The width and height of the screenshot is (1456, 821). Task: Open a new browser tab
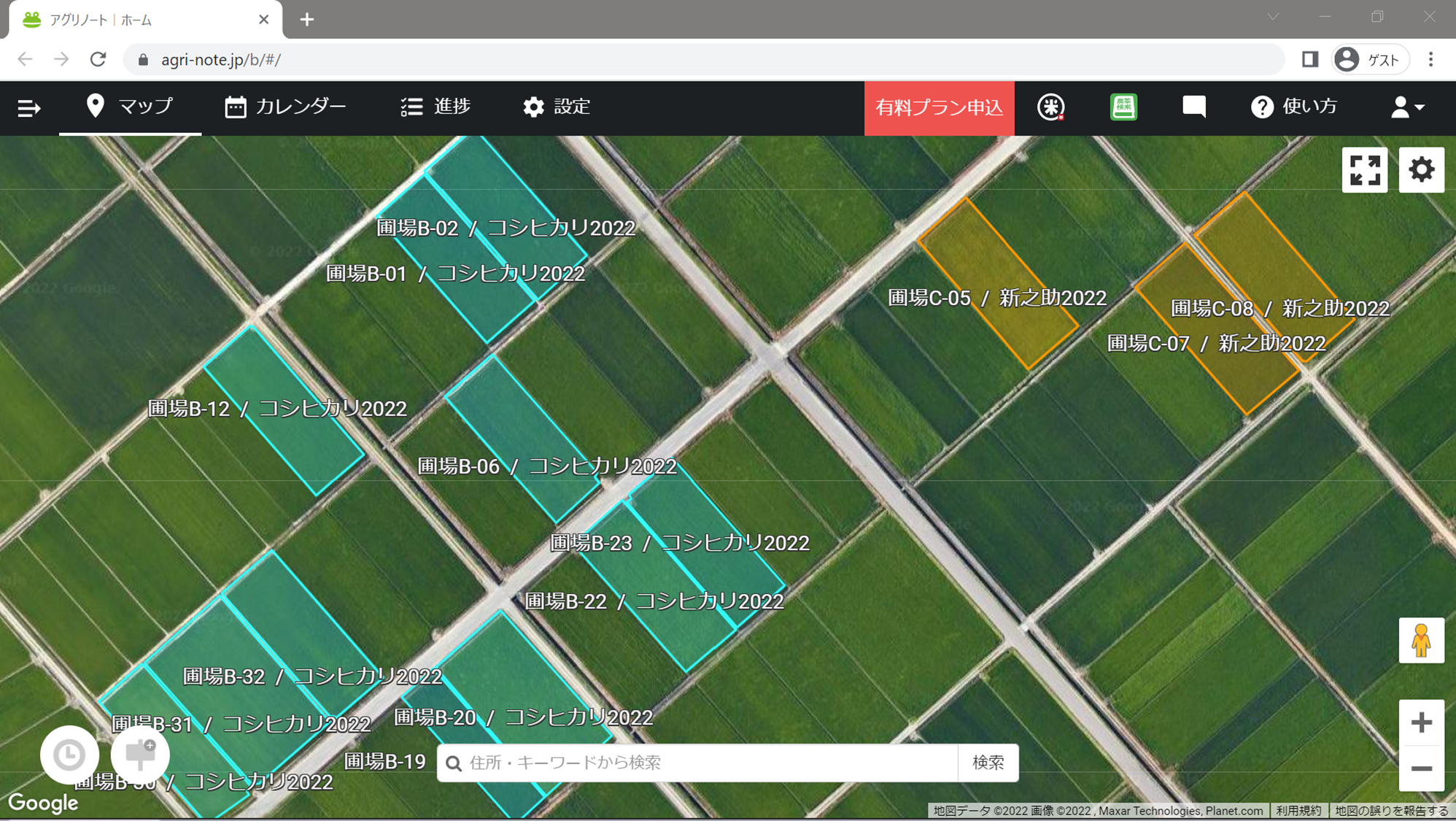307,20
